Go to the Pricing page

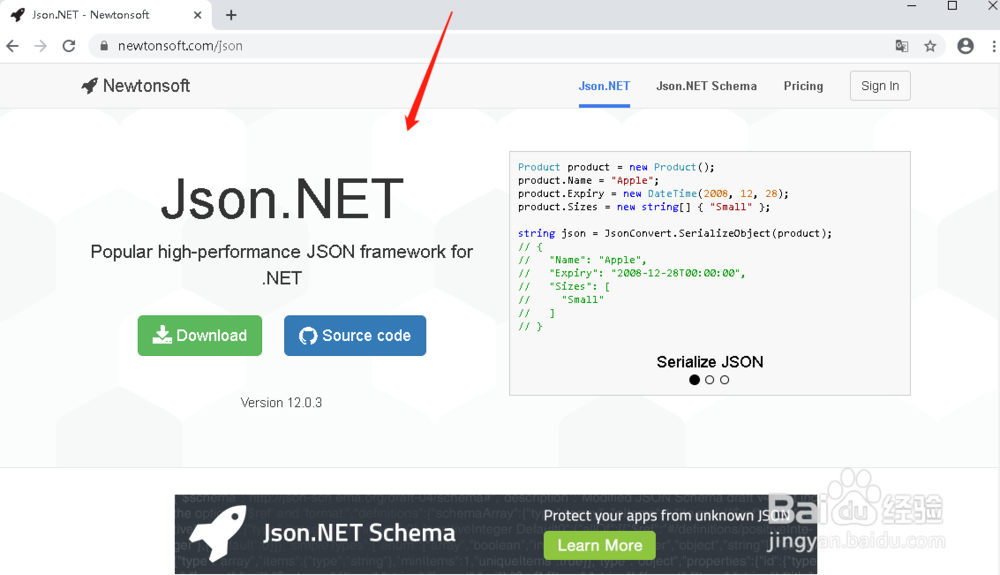click(x=803, y=86)
